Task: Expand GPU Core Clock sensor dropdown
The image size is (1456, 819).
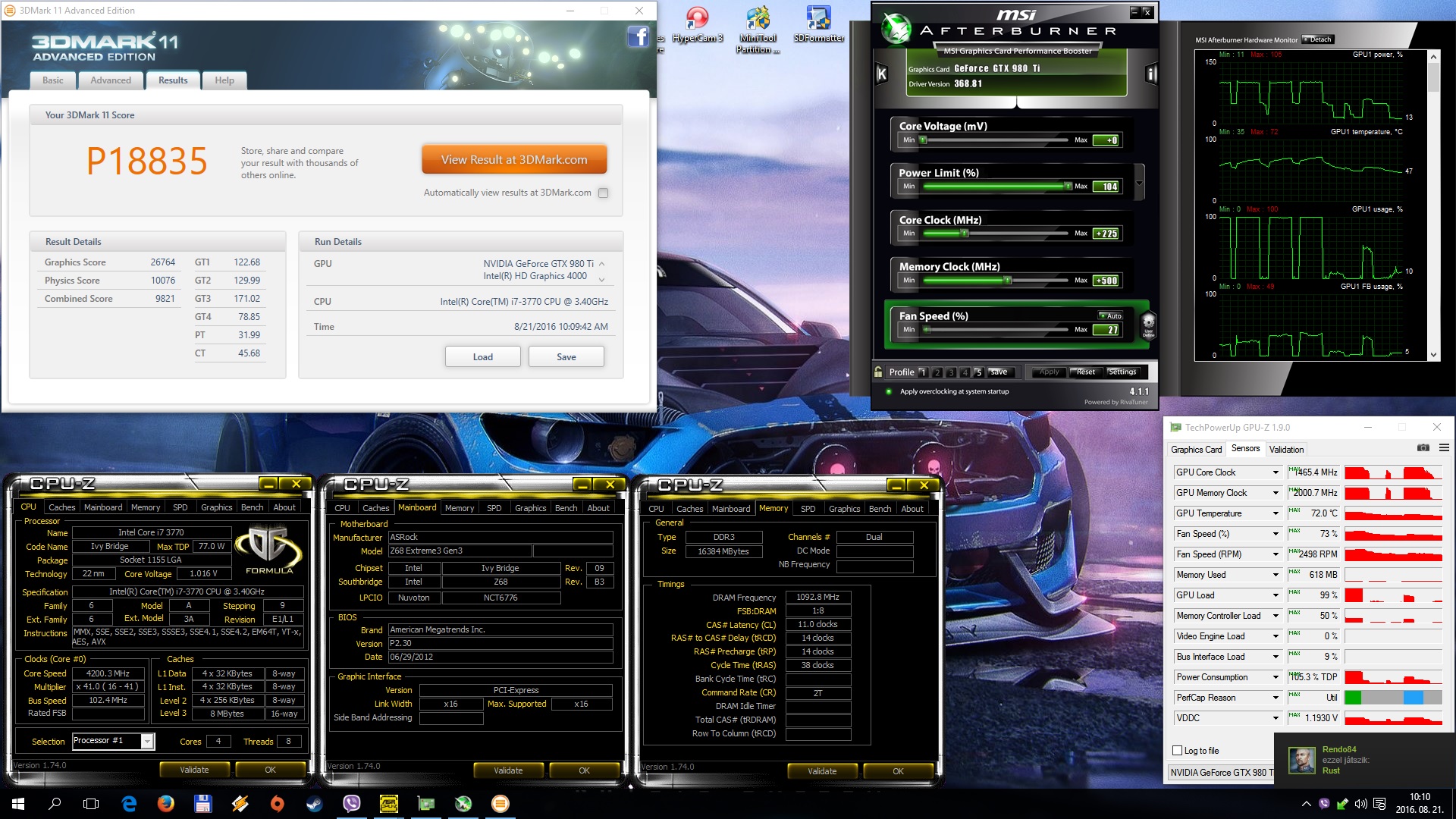Action: [1276, 472]
